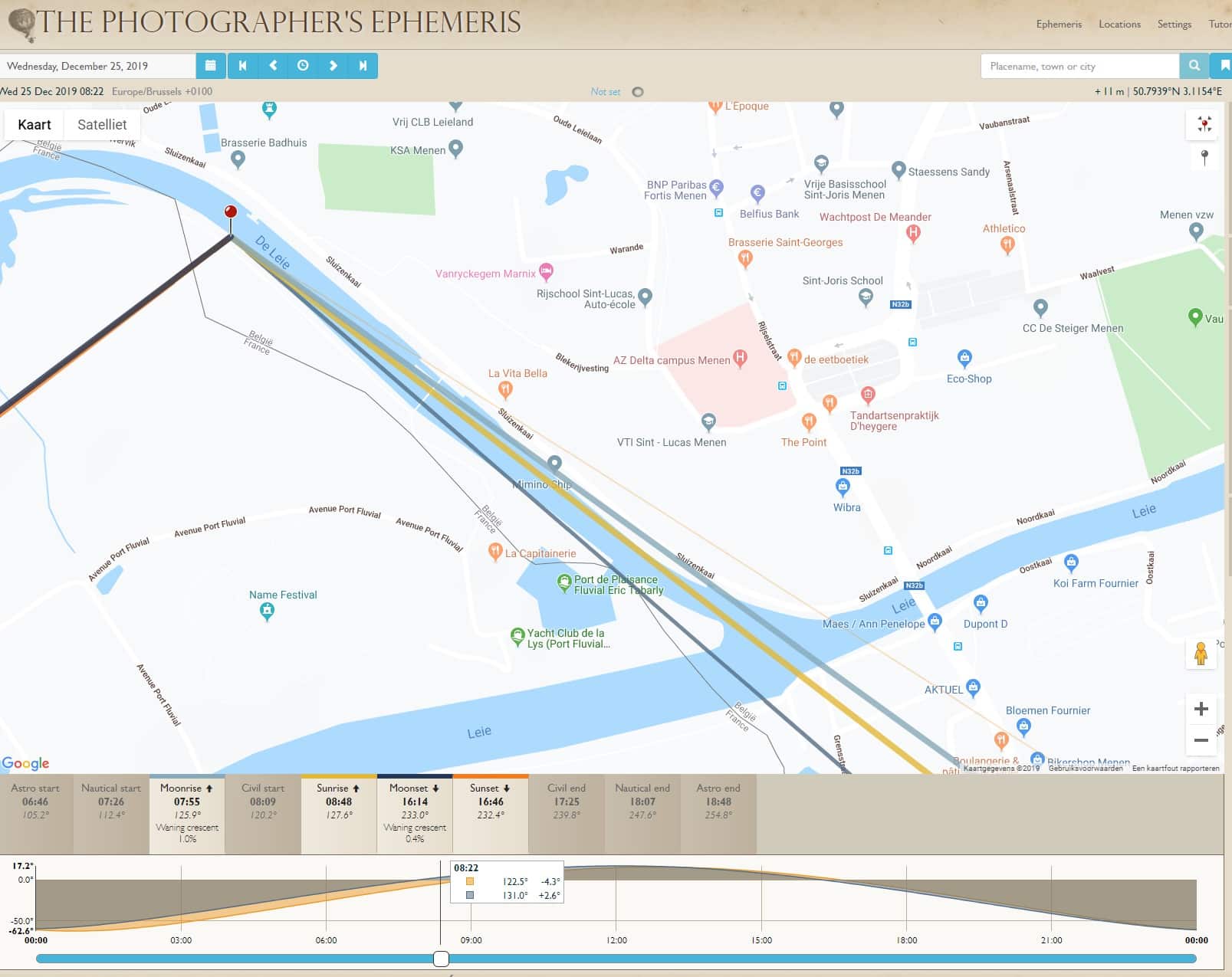Open the AZ Delta campus Menen marker
The image size is (1232, 977).
pyautogui.click(x=740, y=358)
